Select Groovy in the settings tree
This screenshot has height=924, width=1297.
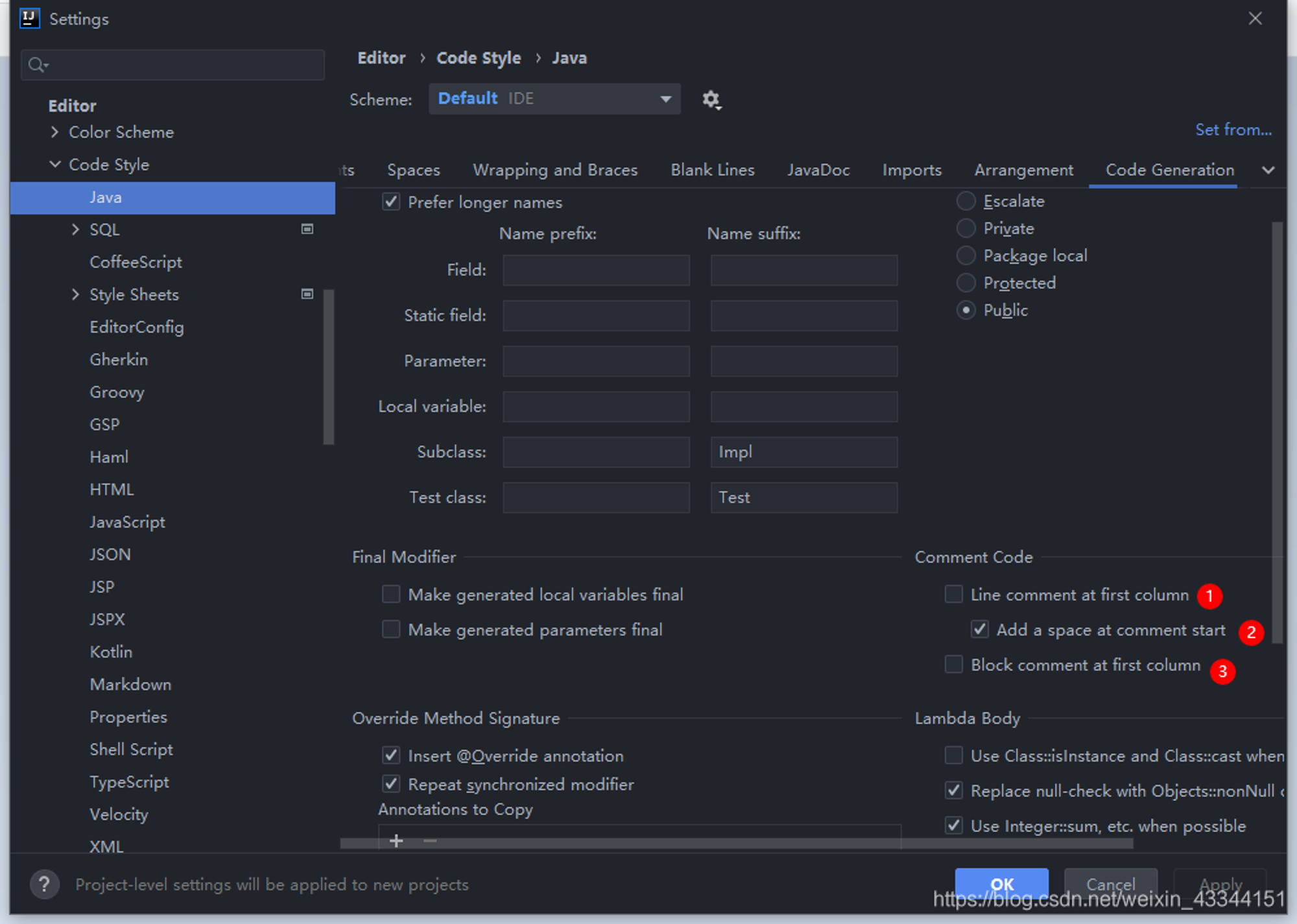(117, 392)
